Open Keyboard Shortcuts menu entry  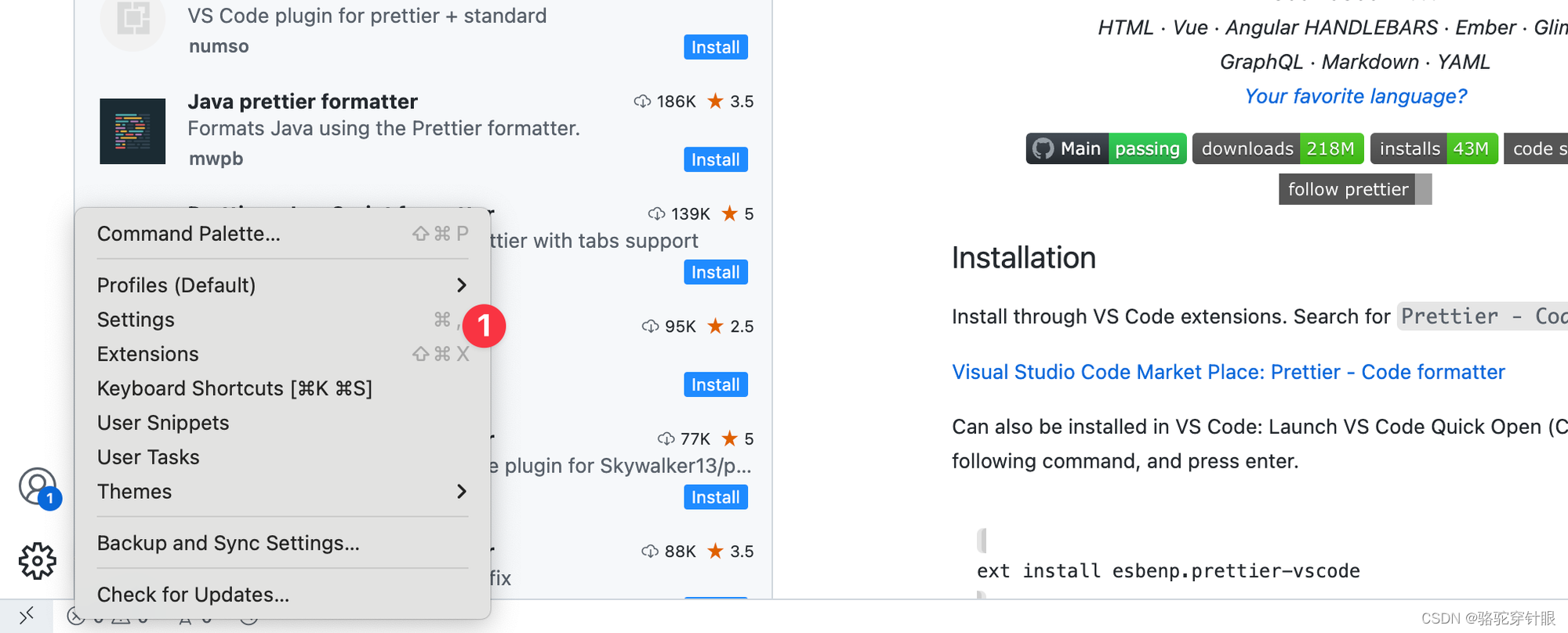(282, 388)
